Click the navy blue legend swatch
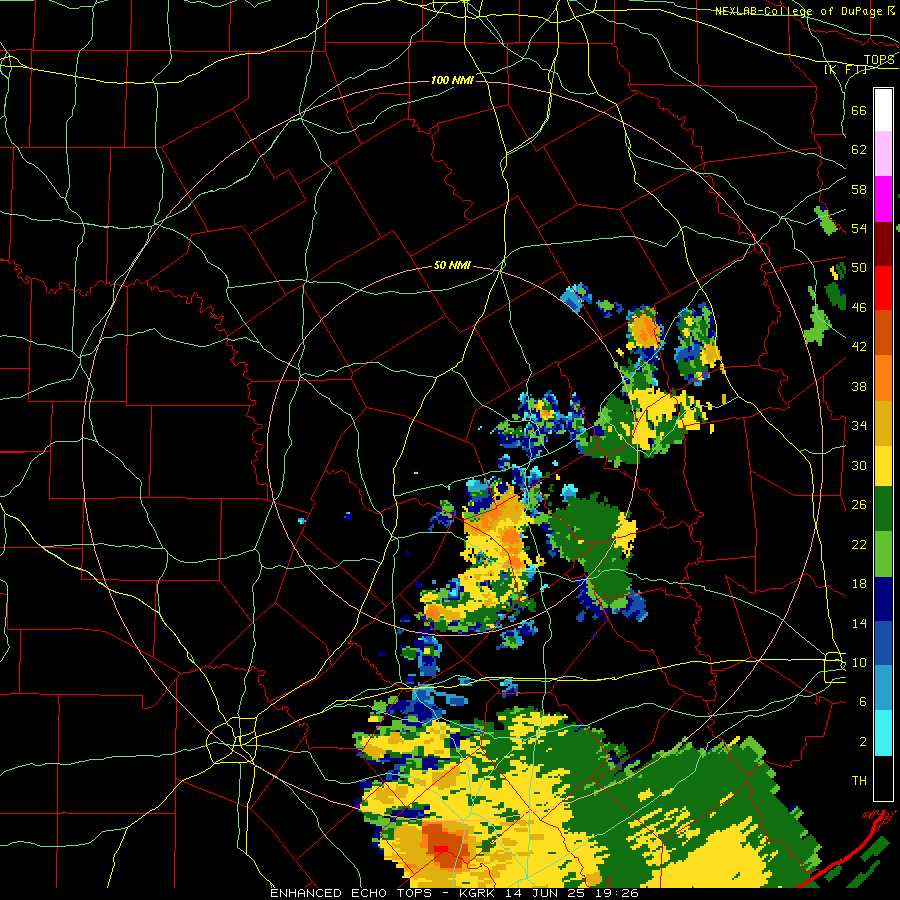 tap(883, 599)
